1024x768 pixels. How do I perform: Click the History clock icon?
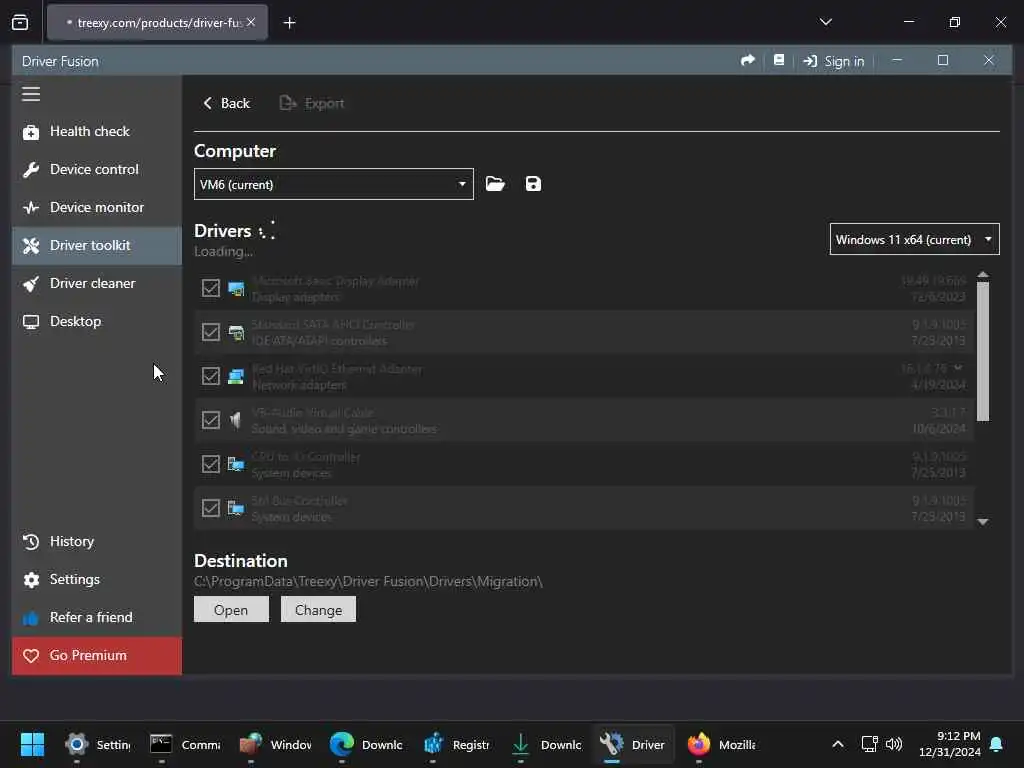(x=31, y=542)
